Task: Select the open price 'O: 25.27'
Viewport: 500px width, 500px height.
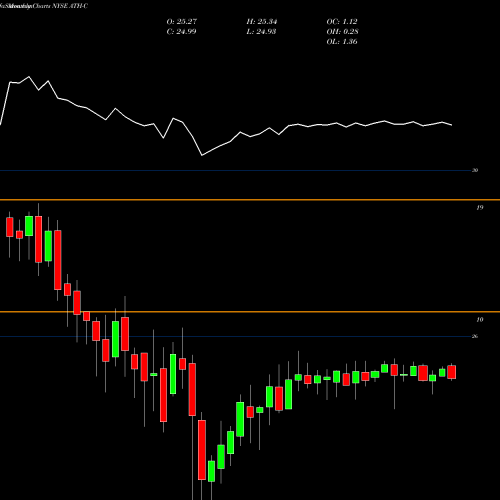Action: (182, 22)
